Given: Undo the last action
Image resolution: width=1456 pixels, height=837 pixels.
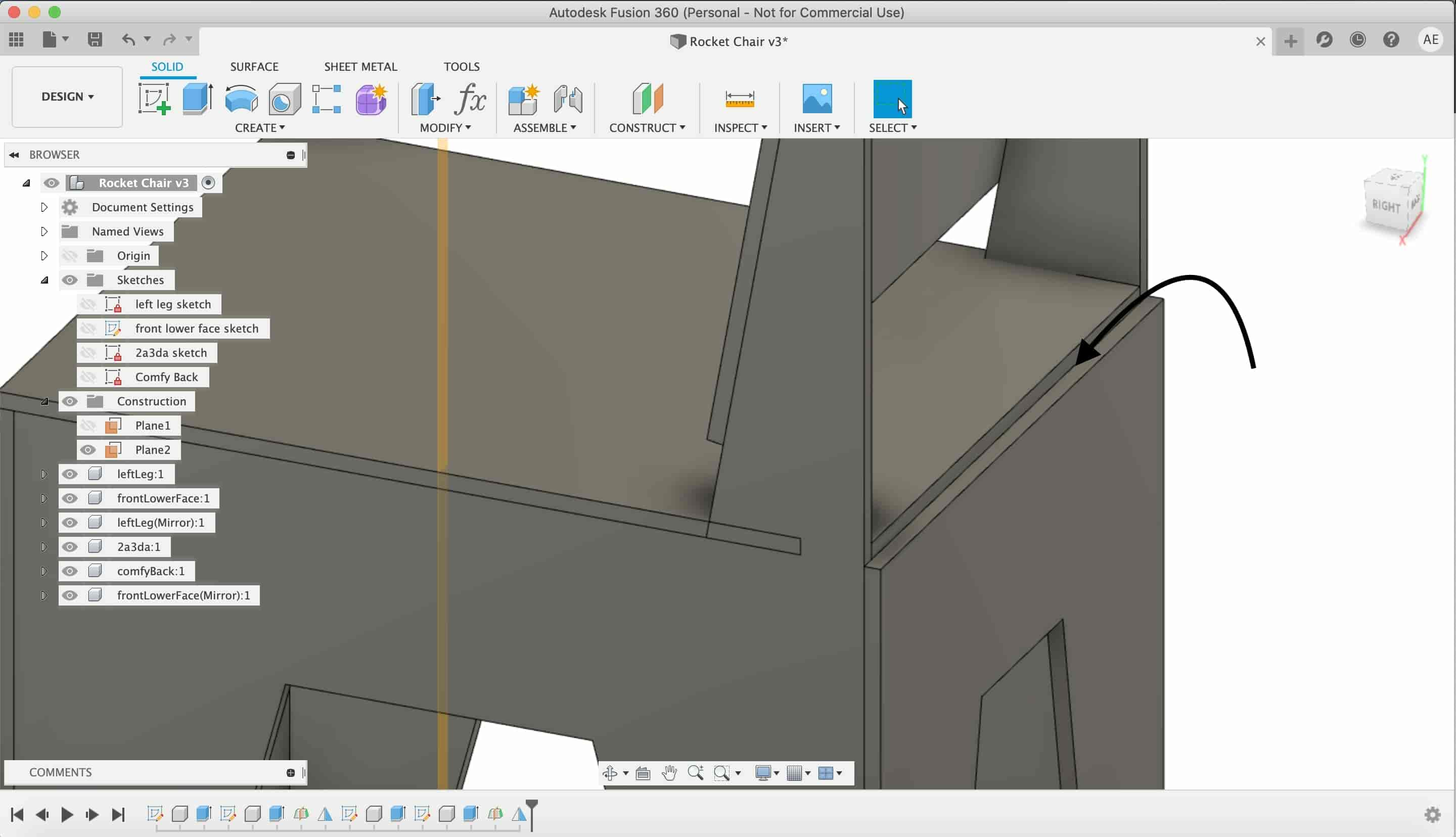Looking at the screenshot, I should pos(128,39).
